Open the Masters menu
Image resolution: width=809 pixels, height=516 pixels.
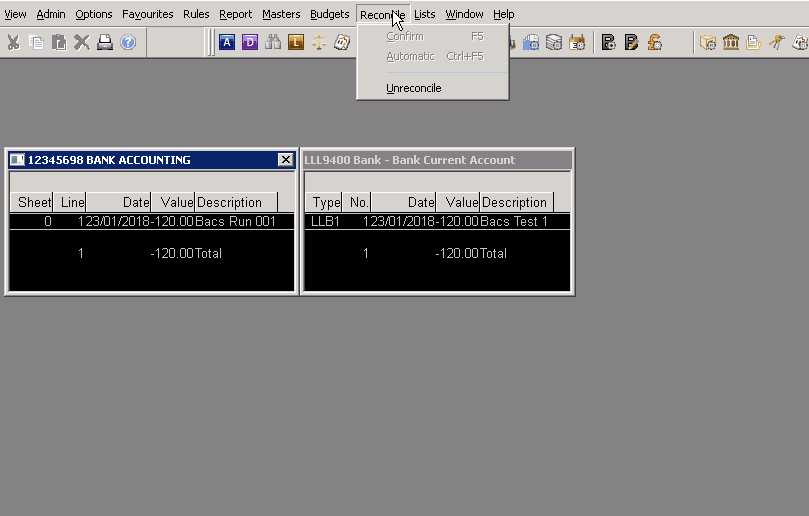[x=281, y=14]
